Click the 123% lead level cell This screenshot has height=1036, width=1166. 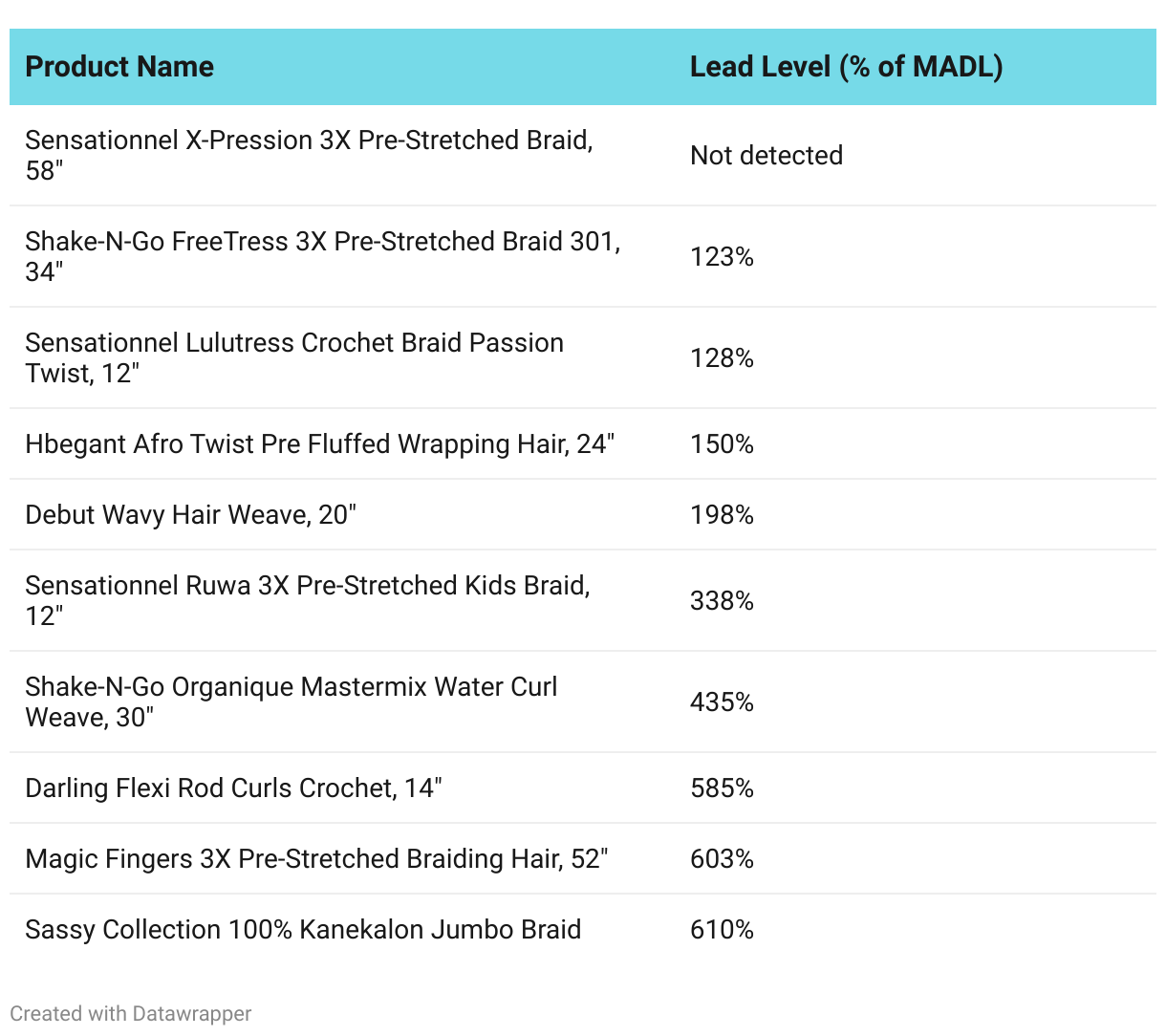722,257
